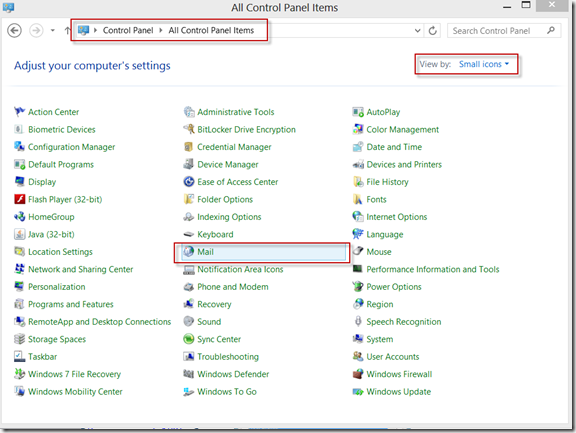Expand the View by Small icons dropdown
Screen dimensions: 576x433
[x=484, y=64]
